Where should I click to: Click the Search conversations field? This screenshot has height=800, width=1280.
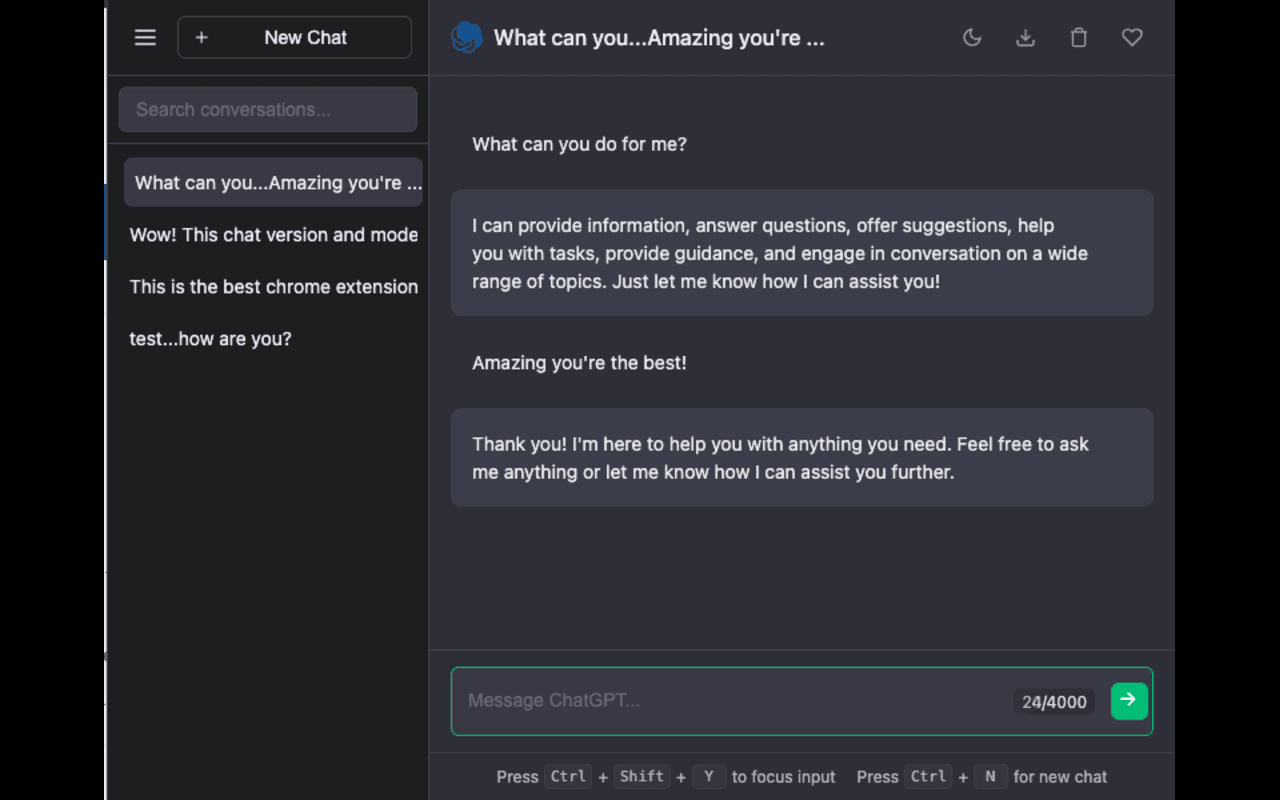pyautogui.click(x=268, y=110)
